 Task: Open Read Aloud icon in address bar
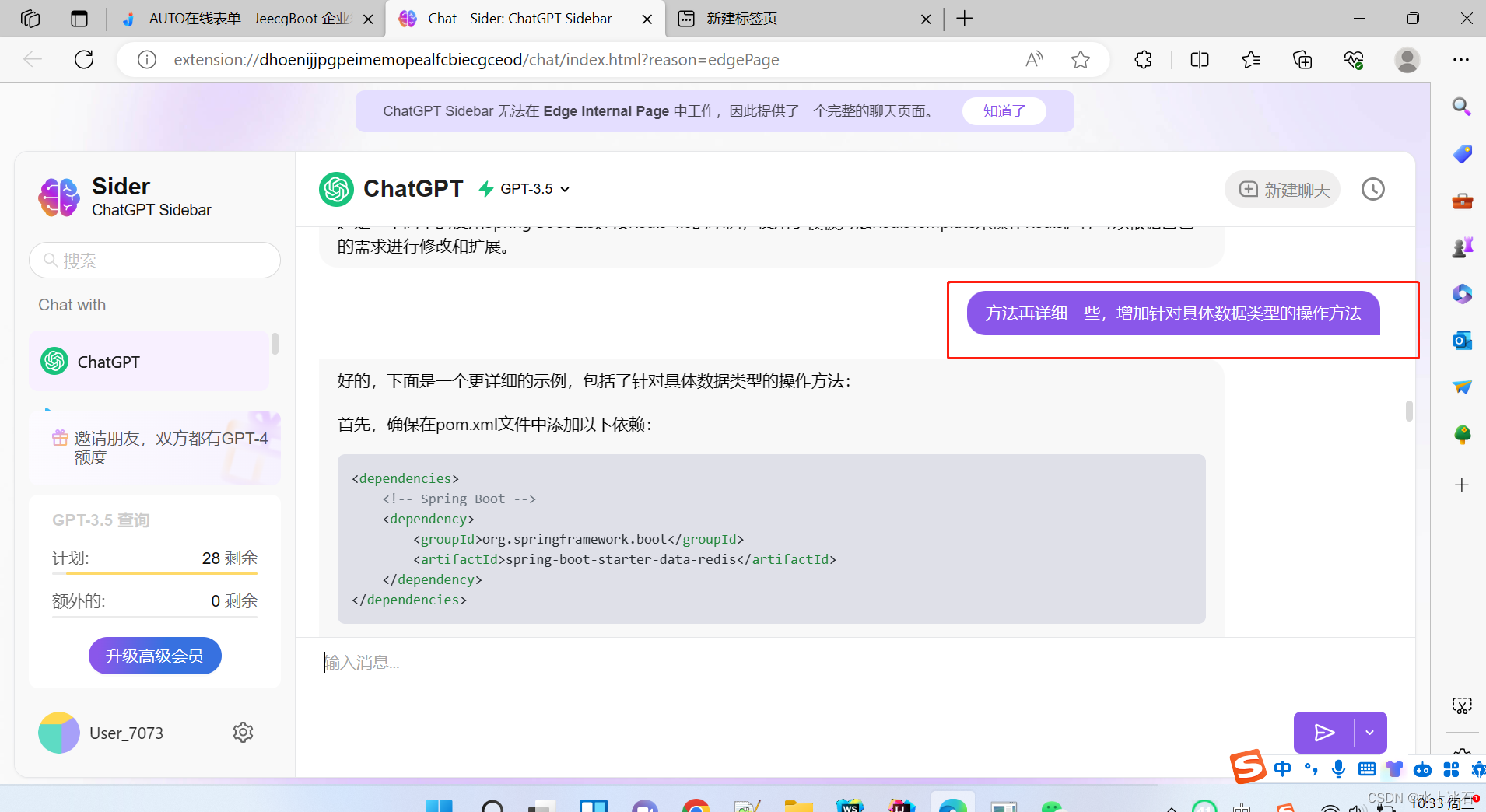pos(1034,60)
